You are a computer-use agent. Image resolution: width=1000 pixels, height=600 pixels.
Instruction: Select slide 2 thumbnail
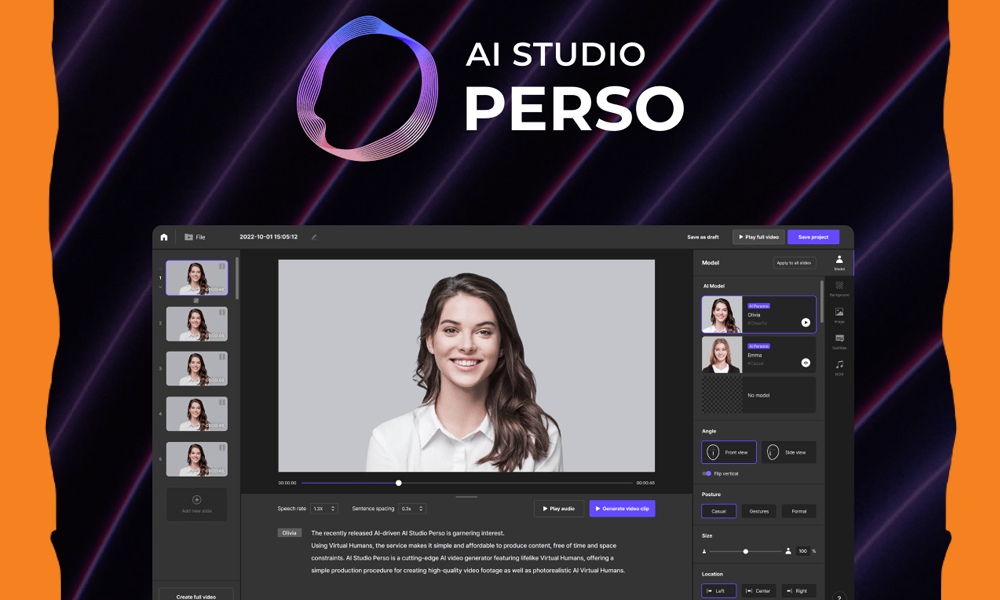click(196, 324)
